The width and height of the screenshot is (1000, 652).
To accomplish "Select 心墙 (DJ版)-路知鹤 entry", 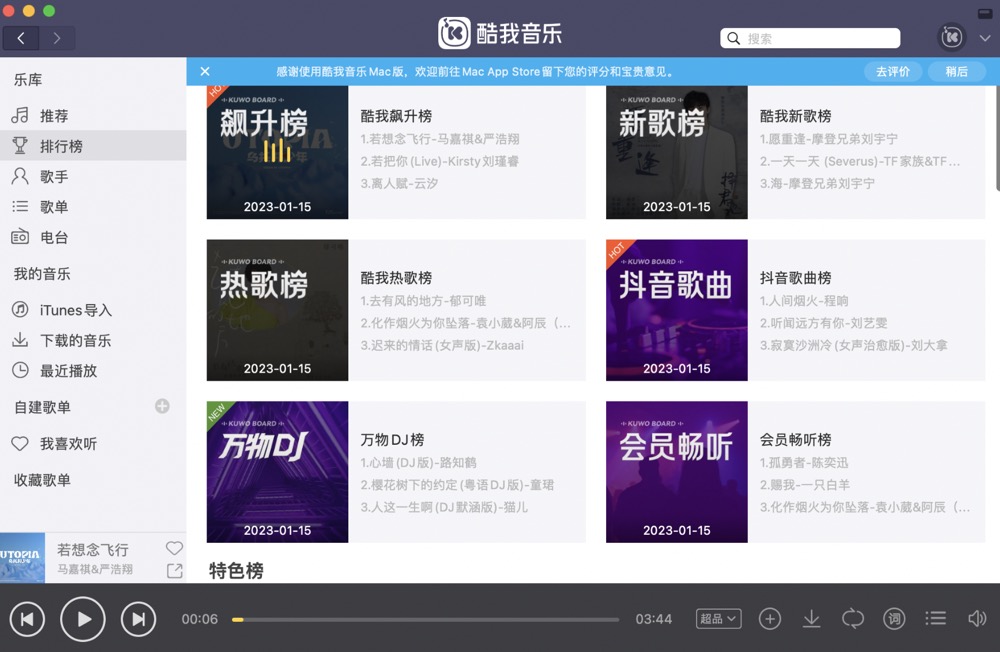I will (x=418, y=463).
